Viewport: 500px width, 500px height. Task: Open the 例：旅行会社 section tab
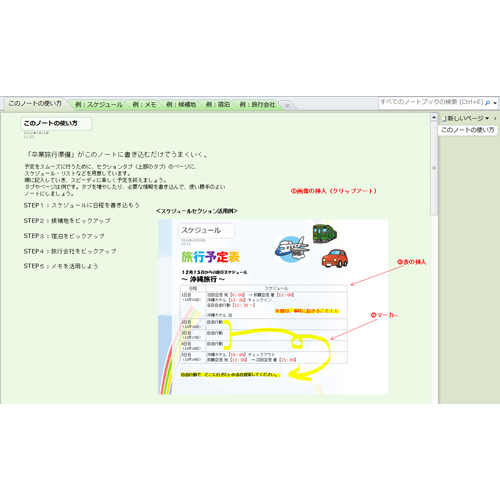click(x=257, y=105)
